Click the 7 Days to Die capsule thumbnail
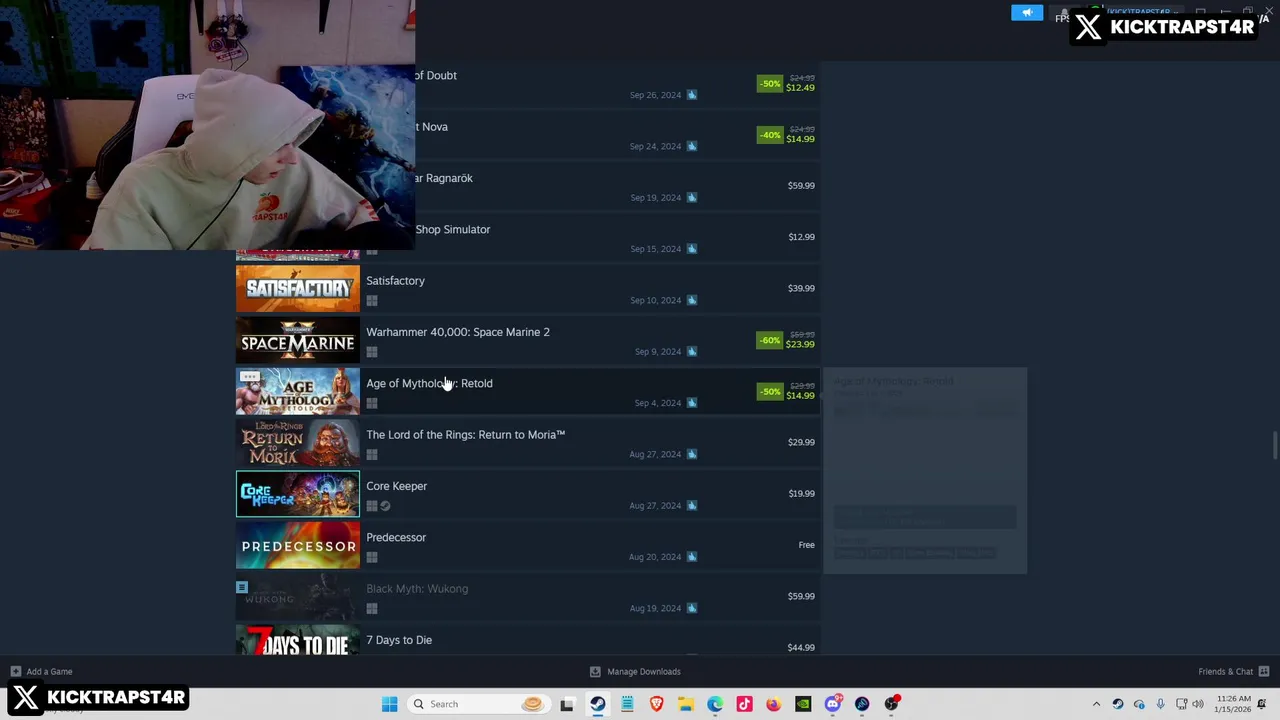 coord(298,640)
